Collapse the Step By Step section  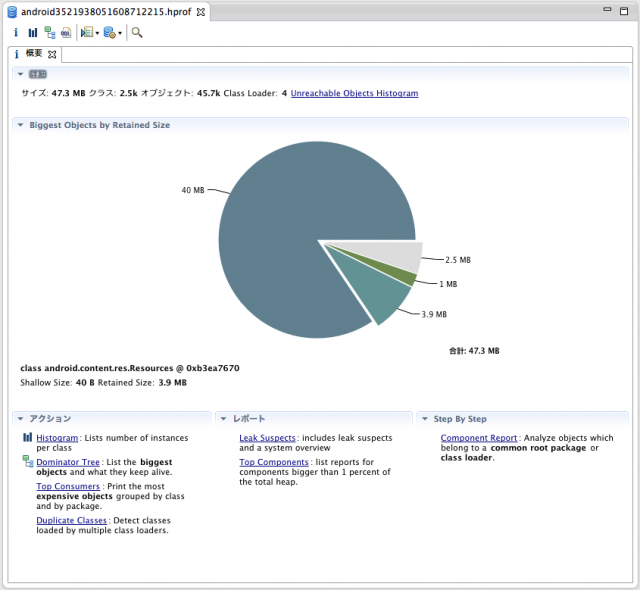click(x=424, y=419)
